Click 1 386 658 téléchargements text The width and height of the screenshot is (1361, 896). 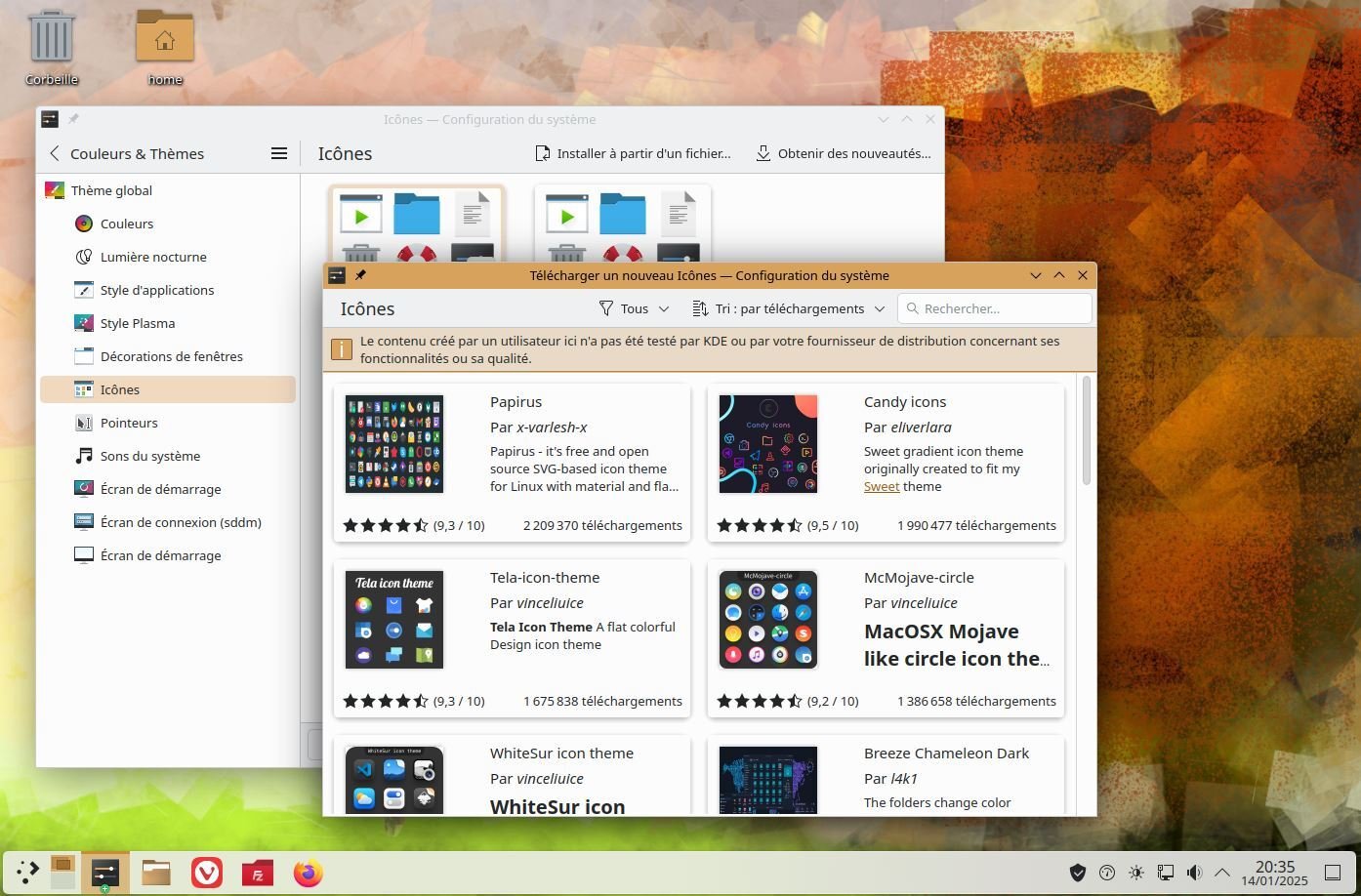click(976, 701)
